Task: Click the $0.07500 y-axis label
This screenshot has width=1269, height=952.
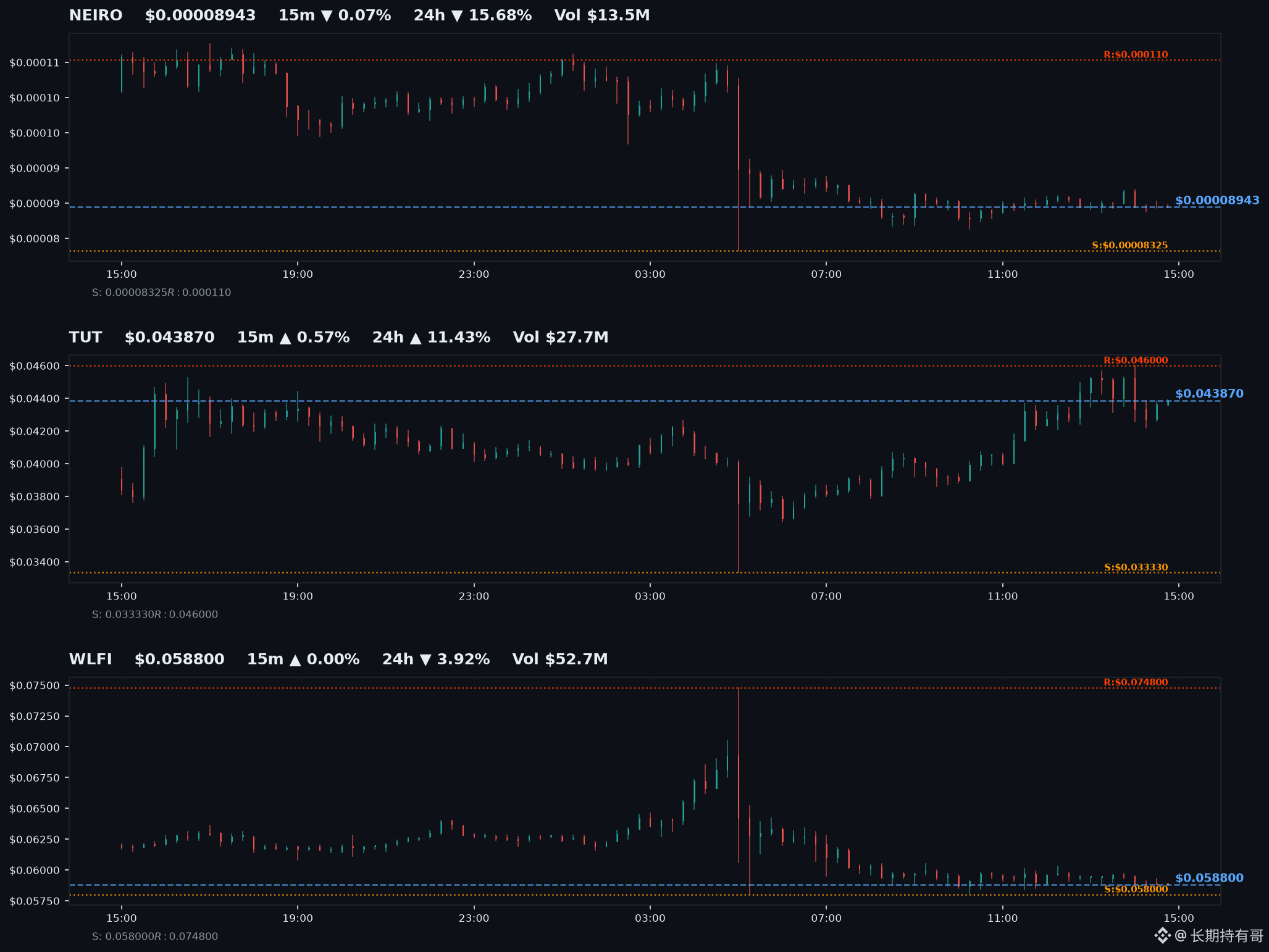Action: (35, 686)
